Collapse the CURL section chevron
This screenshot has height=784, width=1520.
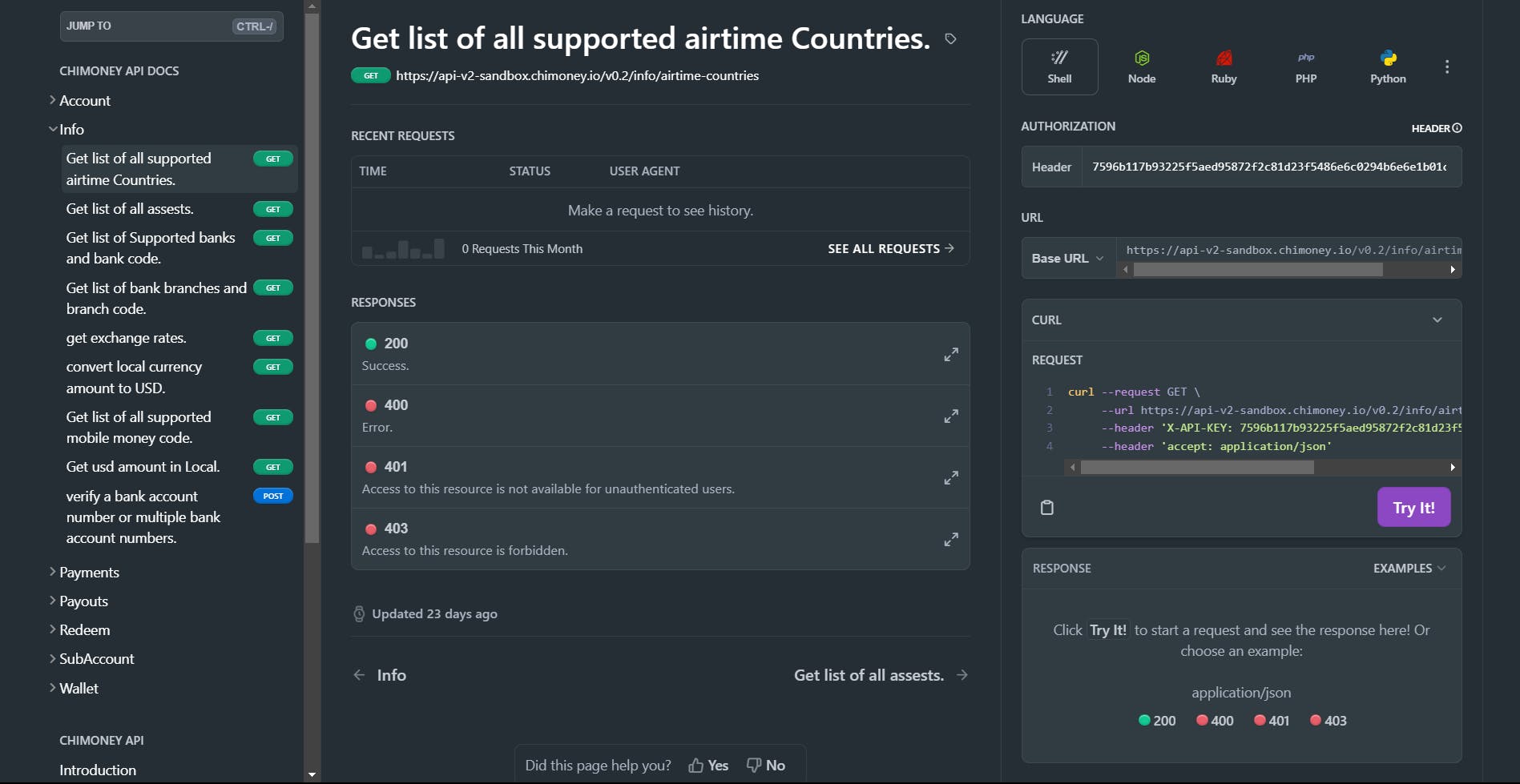tap(1437, 320)
